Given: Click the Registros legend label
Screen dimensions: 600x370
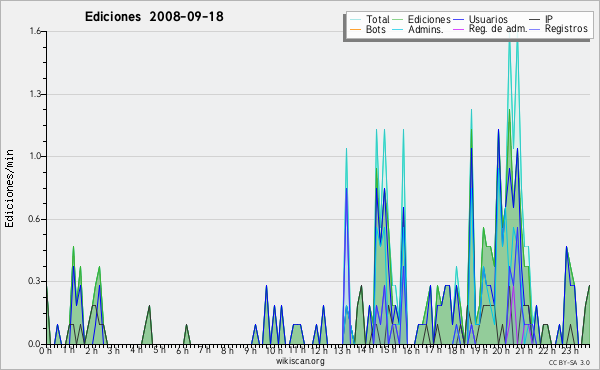Looking at the screenshot, I should click(566, 29).
